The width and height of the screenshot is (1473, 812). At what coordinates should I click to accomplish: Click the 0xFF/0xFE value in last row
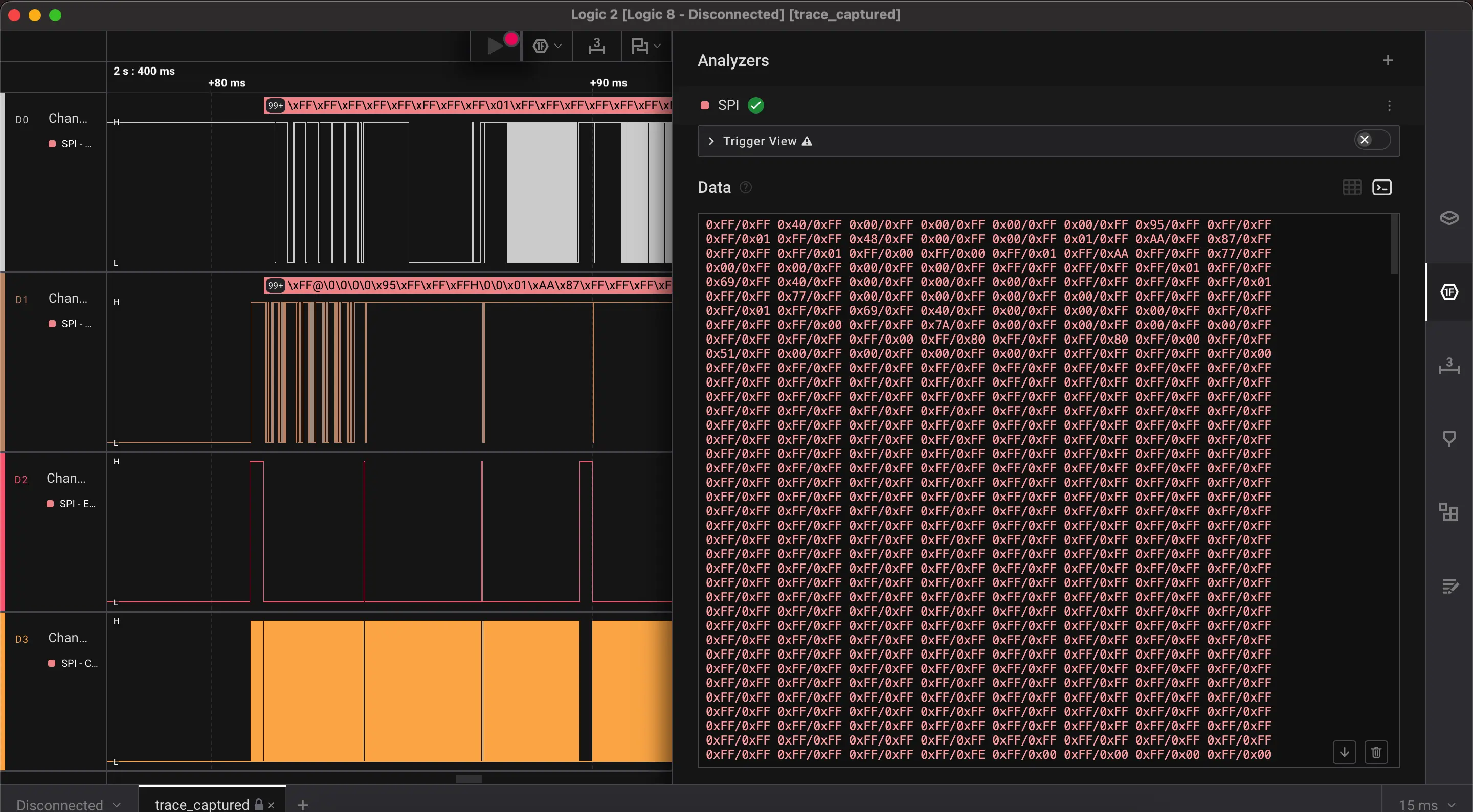(953, 754)
